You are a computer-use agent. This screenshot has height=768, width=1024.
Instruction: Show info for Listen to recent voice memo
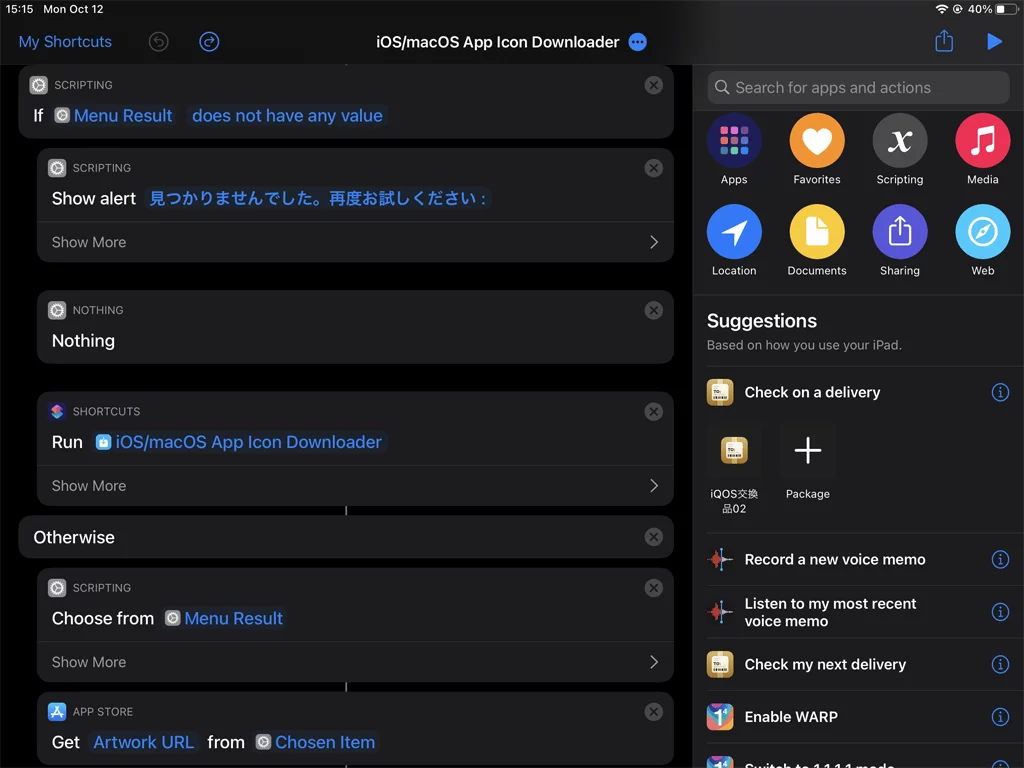[x=1000, y=612]
